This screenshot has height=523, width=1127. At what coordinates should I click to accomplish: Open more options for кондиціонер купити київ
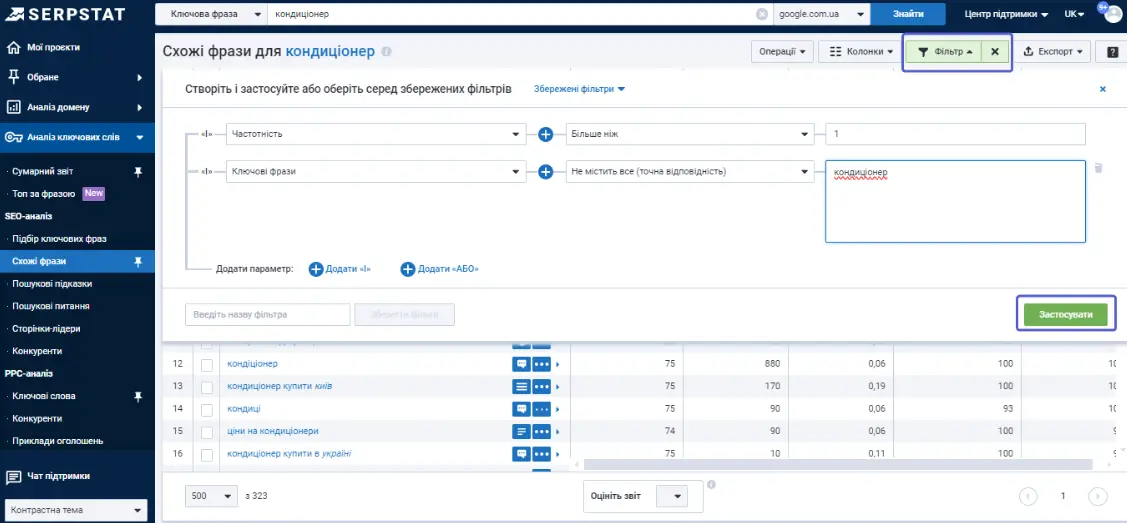(x=541, y=387)
